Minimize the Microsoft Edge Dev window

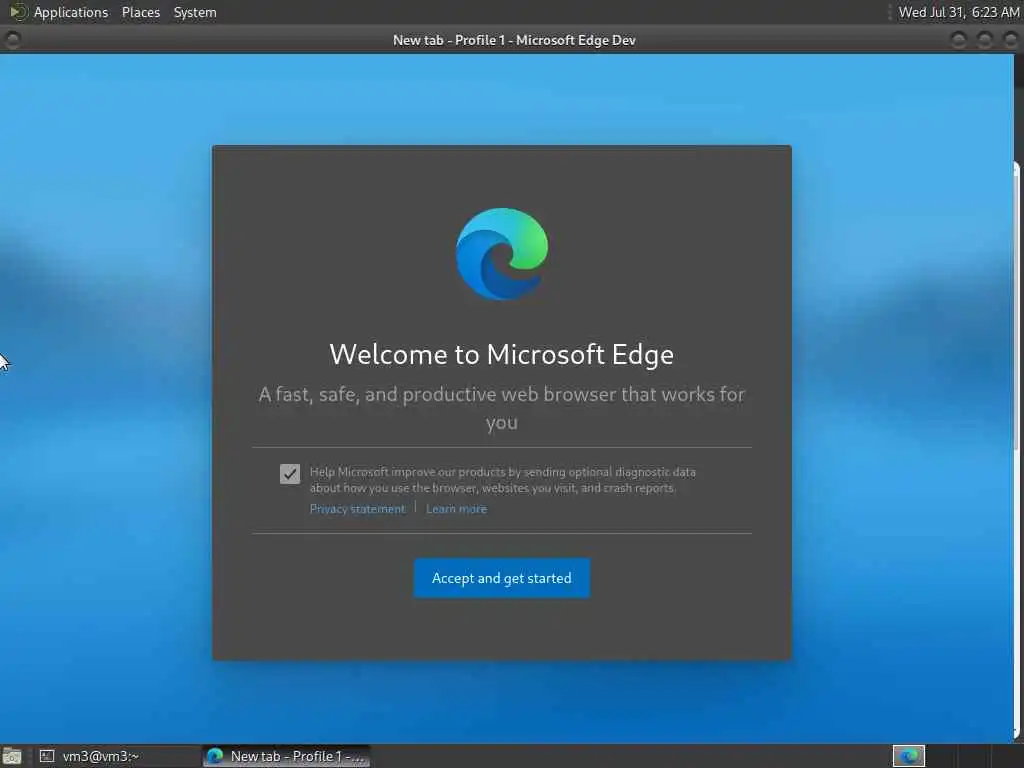click(x=958, y=40)
